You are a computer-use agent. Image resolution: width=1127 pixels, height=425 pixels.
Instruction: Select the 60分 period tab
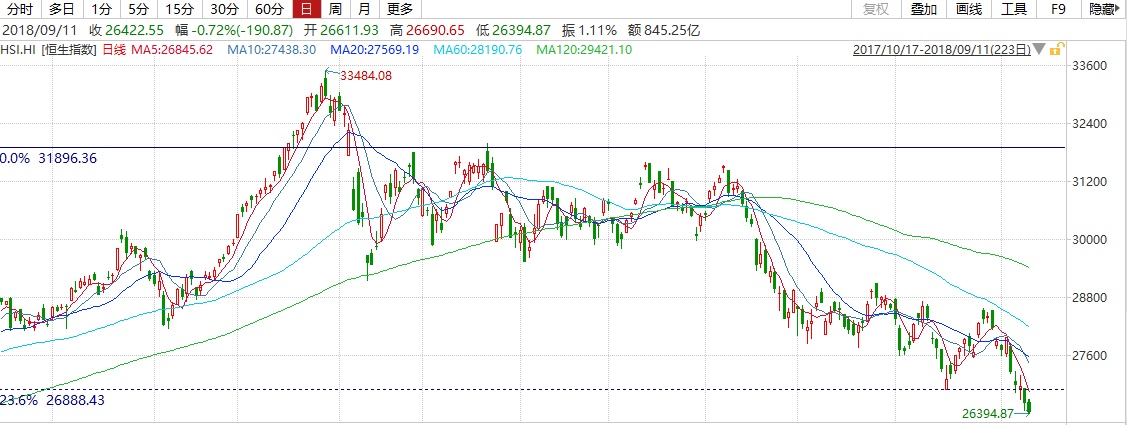[268, 10]
